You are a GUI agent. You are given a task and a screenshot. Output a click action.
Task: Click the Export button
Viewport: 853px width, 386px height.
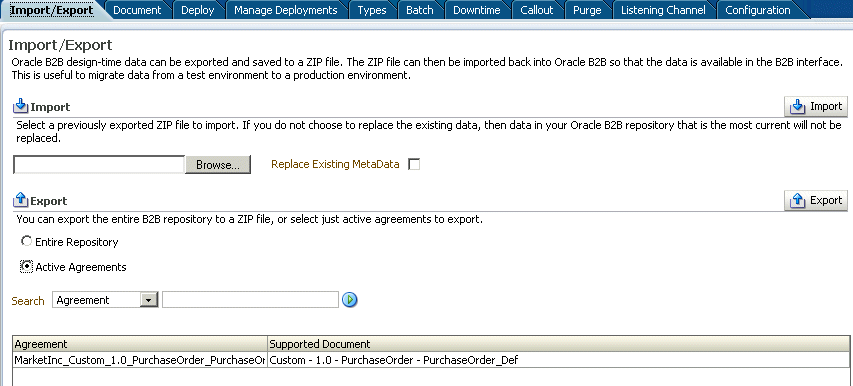(x=816, y=200)
